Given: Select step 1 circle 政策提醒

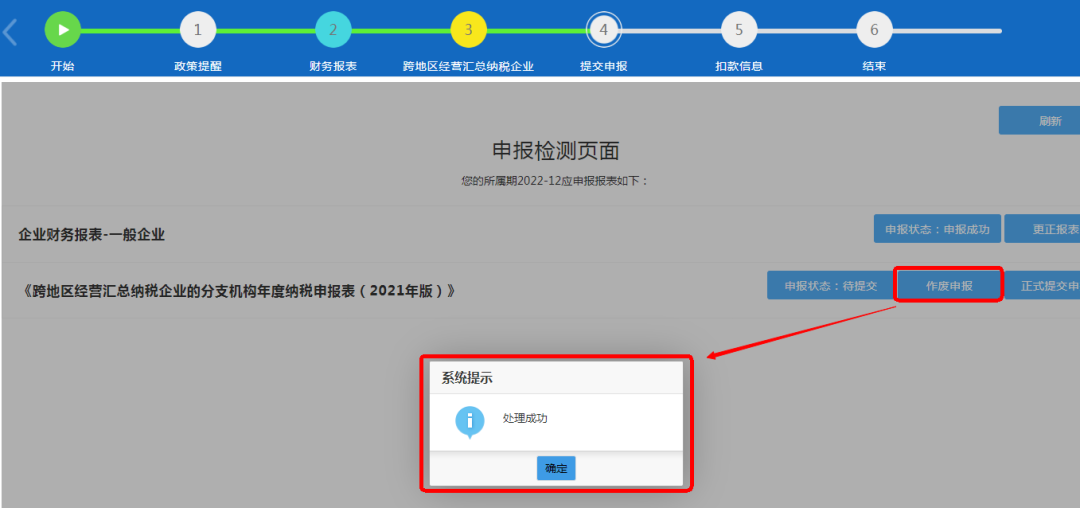Looking at the screenshot, I should click(x=198, y=30).
